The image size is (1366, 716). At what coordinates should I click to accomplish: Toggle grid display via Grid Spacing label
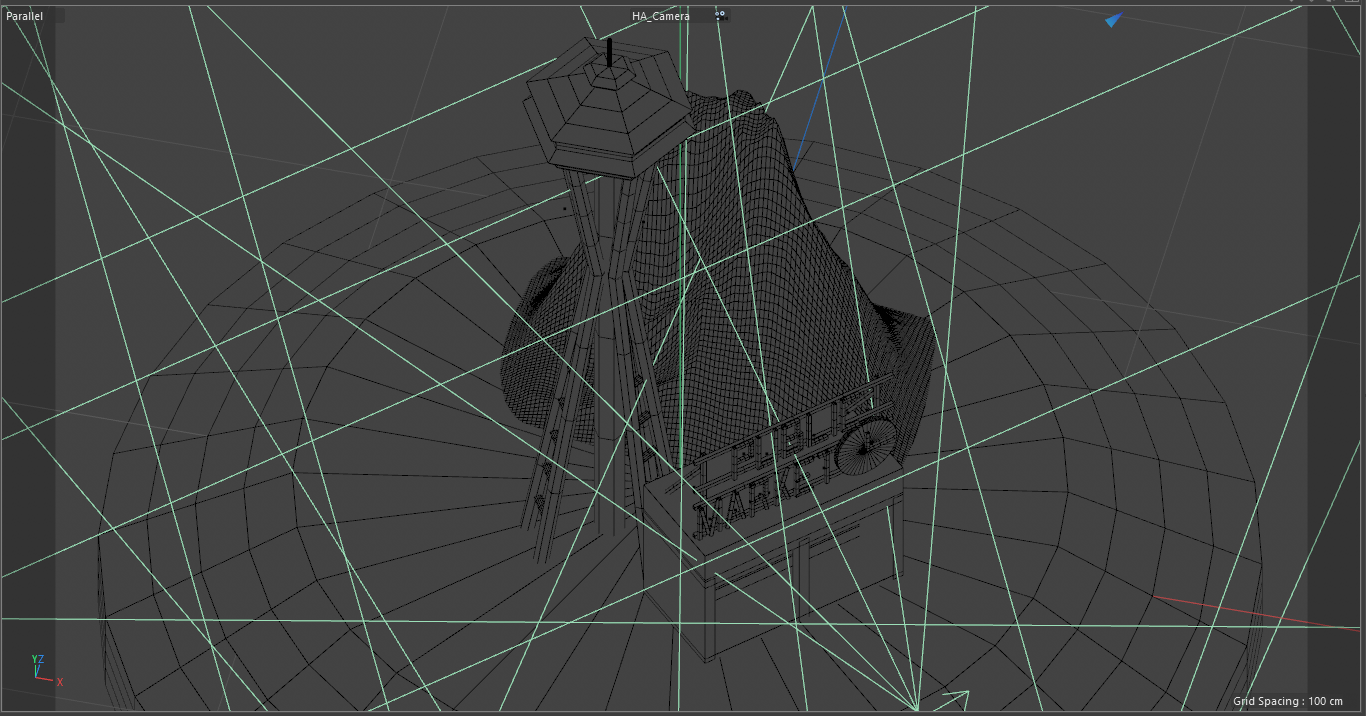click(x=1290, y=703)
